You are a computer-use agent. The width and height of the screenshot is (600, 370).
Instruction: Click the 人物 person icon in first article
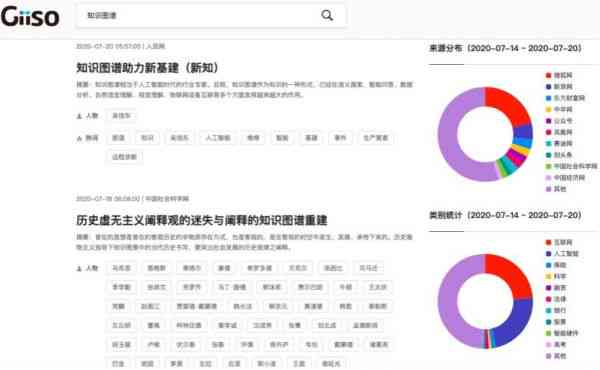point(80,116)
